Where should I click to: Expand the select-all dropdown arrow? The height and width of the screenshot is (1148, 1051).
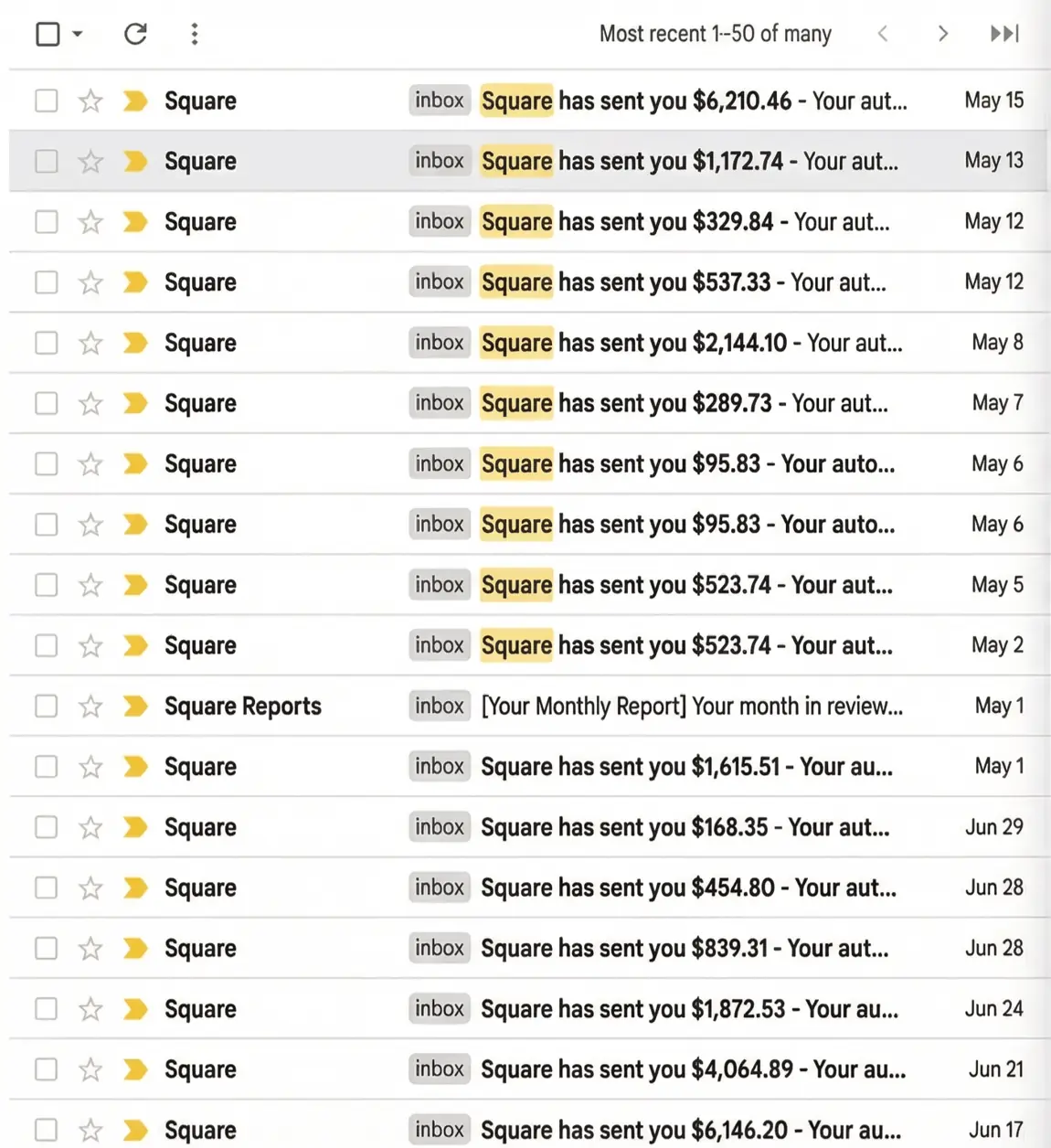tap(78, 35)
